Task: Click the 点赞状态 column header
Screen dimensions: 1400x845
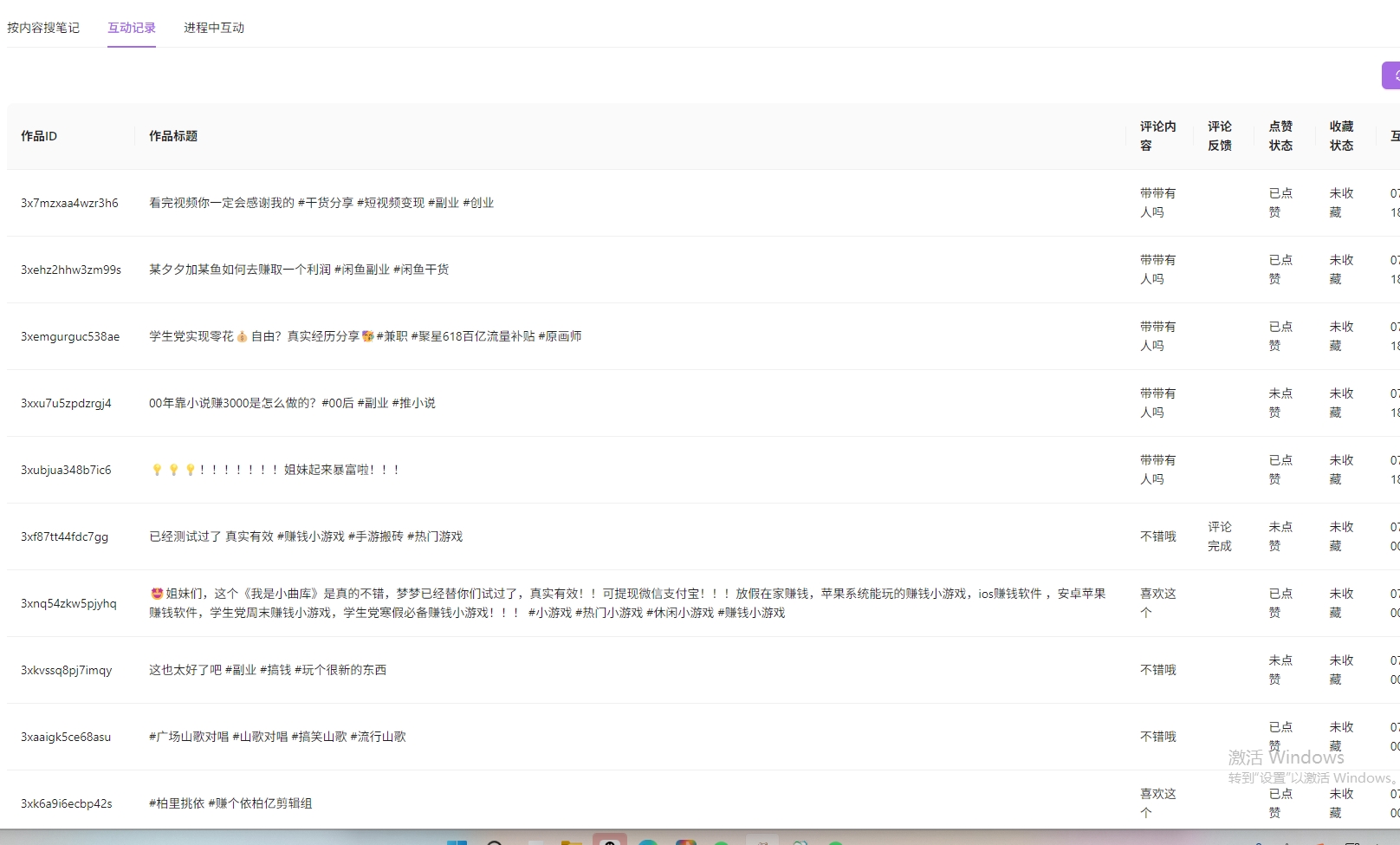Action: point(1280,136)
